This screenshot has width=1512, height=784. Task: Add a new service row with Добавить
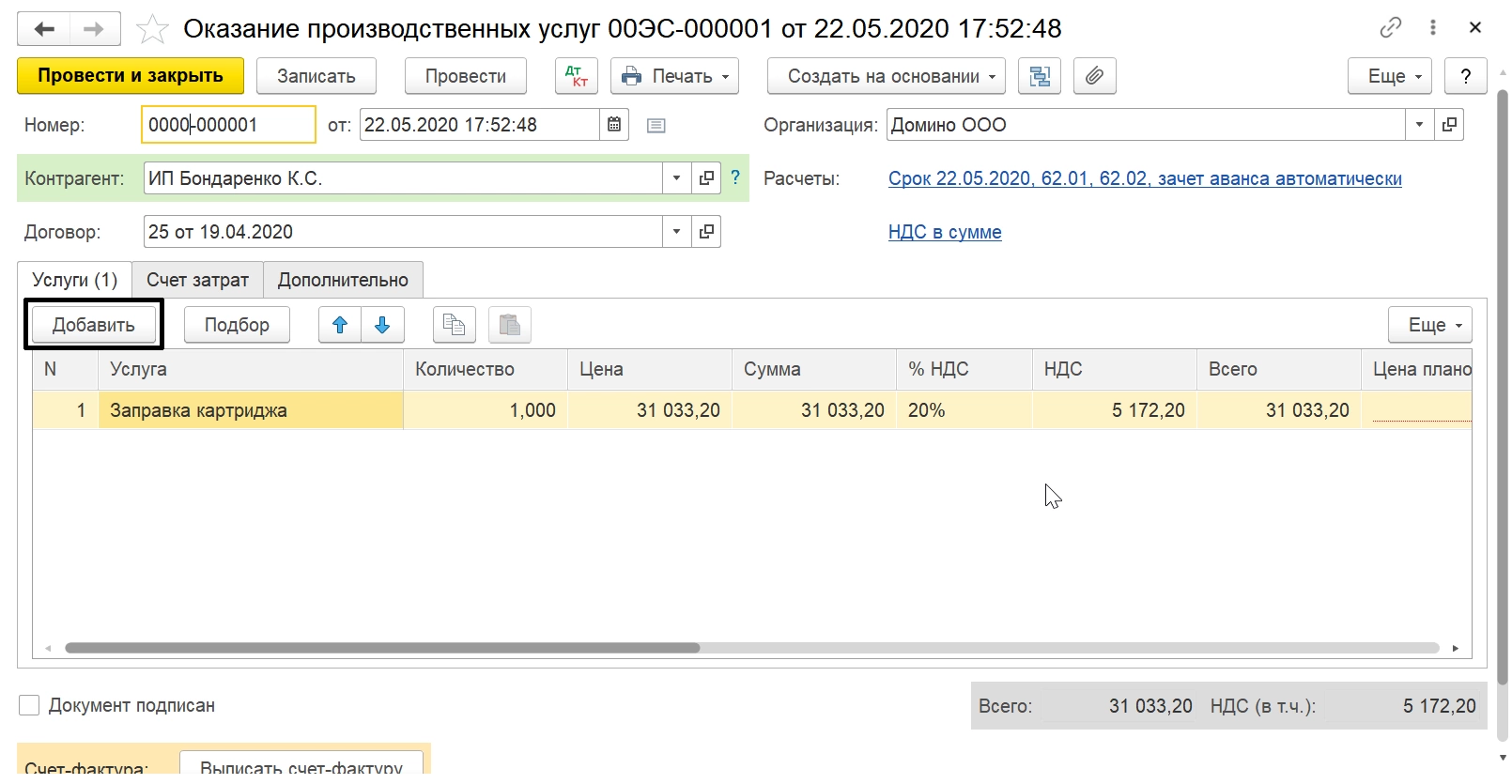[x=93, y=325]
